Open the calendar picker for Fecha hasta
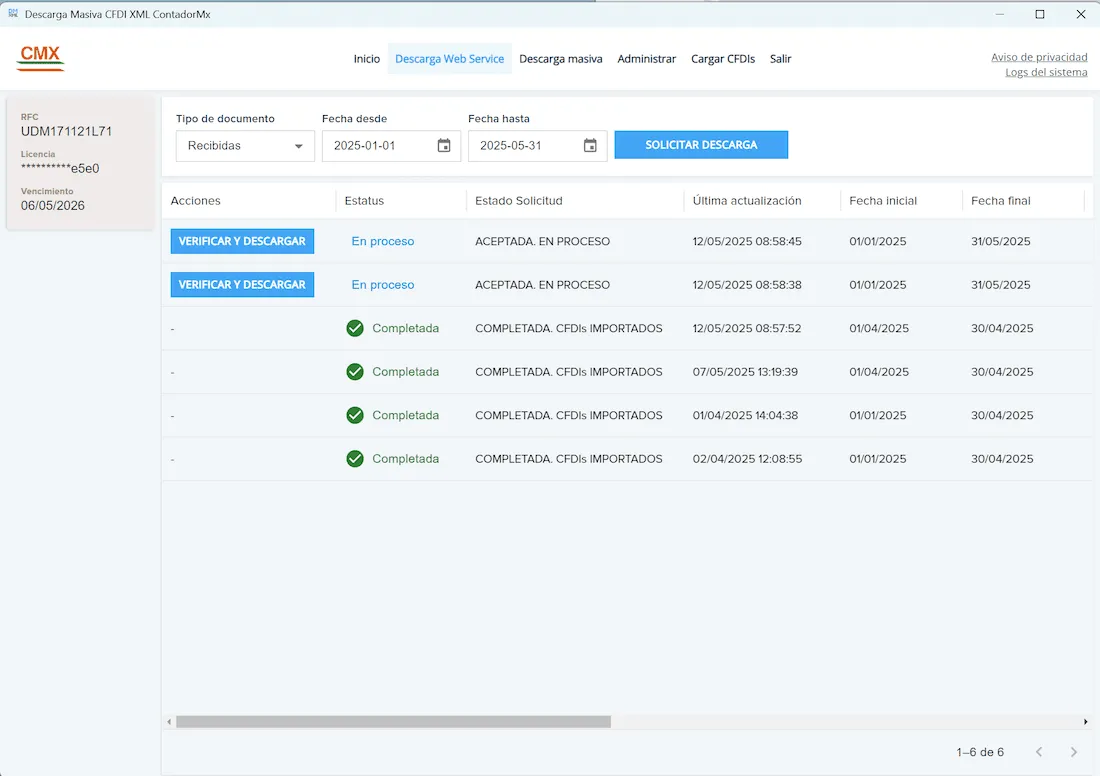Image resolution: width=1100 pixels, height=776 pixels. [x=590, y=145]
